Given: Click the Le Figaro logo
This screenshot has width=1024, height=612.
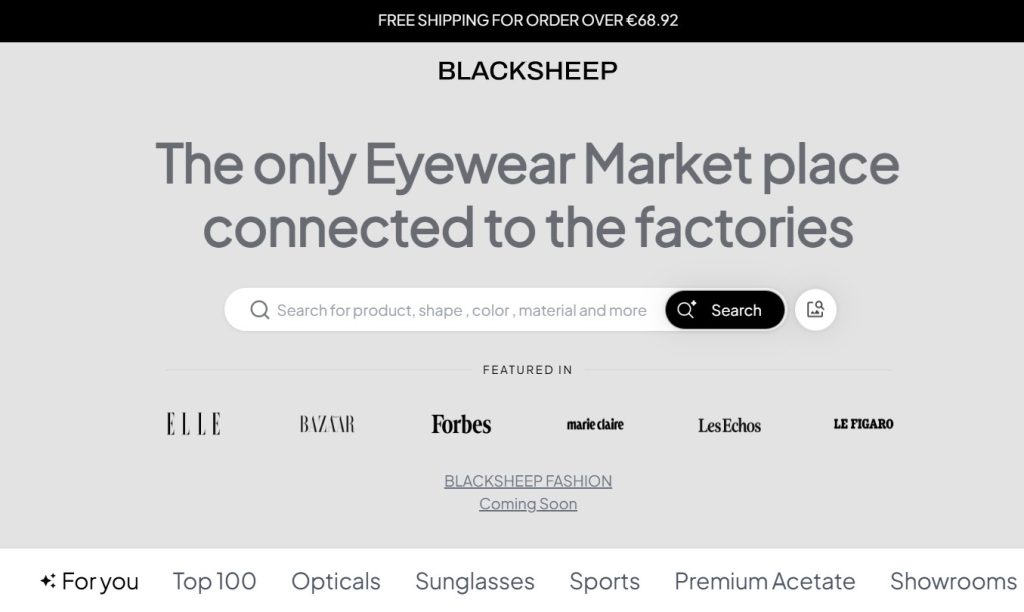Looking at the screenshot, I should 863,424.
